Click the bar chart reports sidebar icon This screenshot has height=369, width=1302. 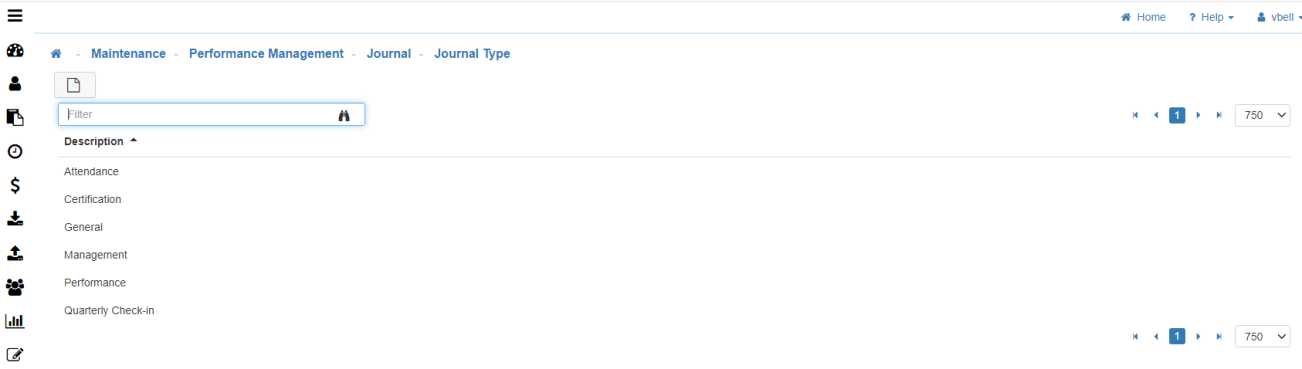(15, 321)
